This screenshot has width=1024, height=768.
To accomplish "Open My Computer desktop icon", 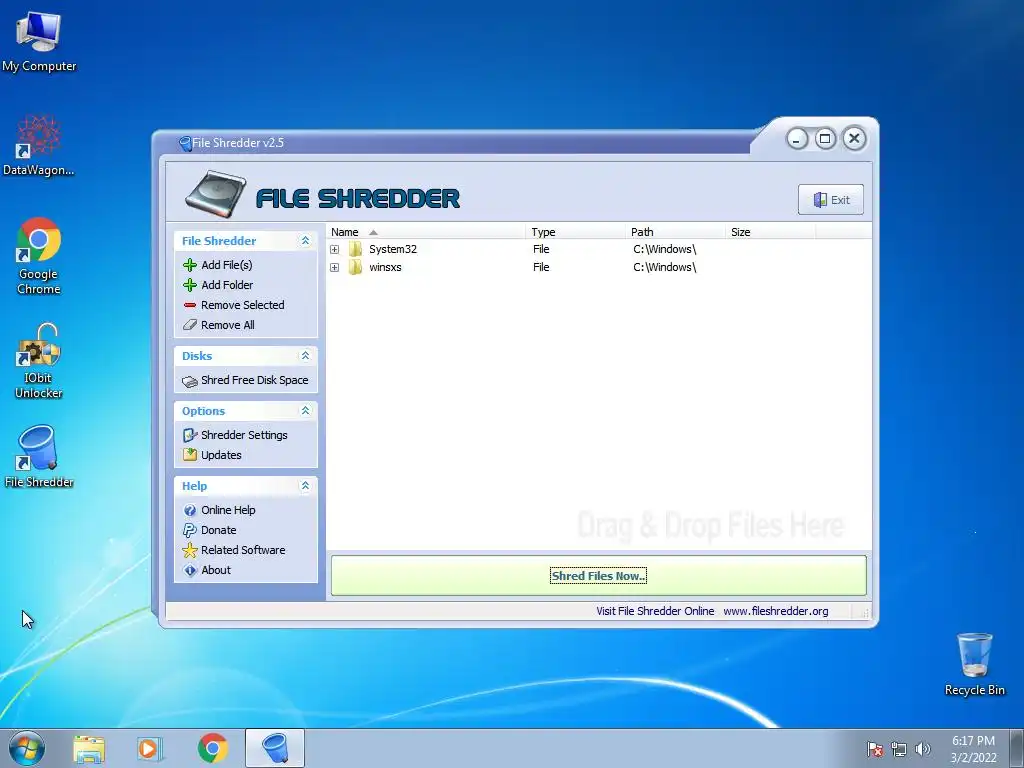I will [x=39, y=42].
